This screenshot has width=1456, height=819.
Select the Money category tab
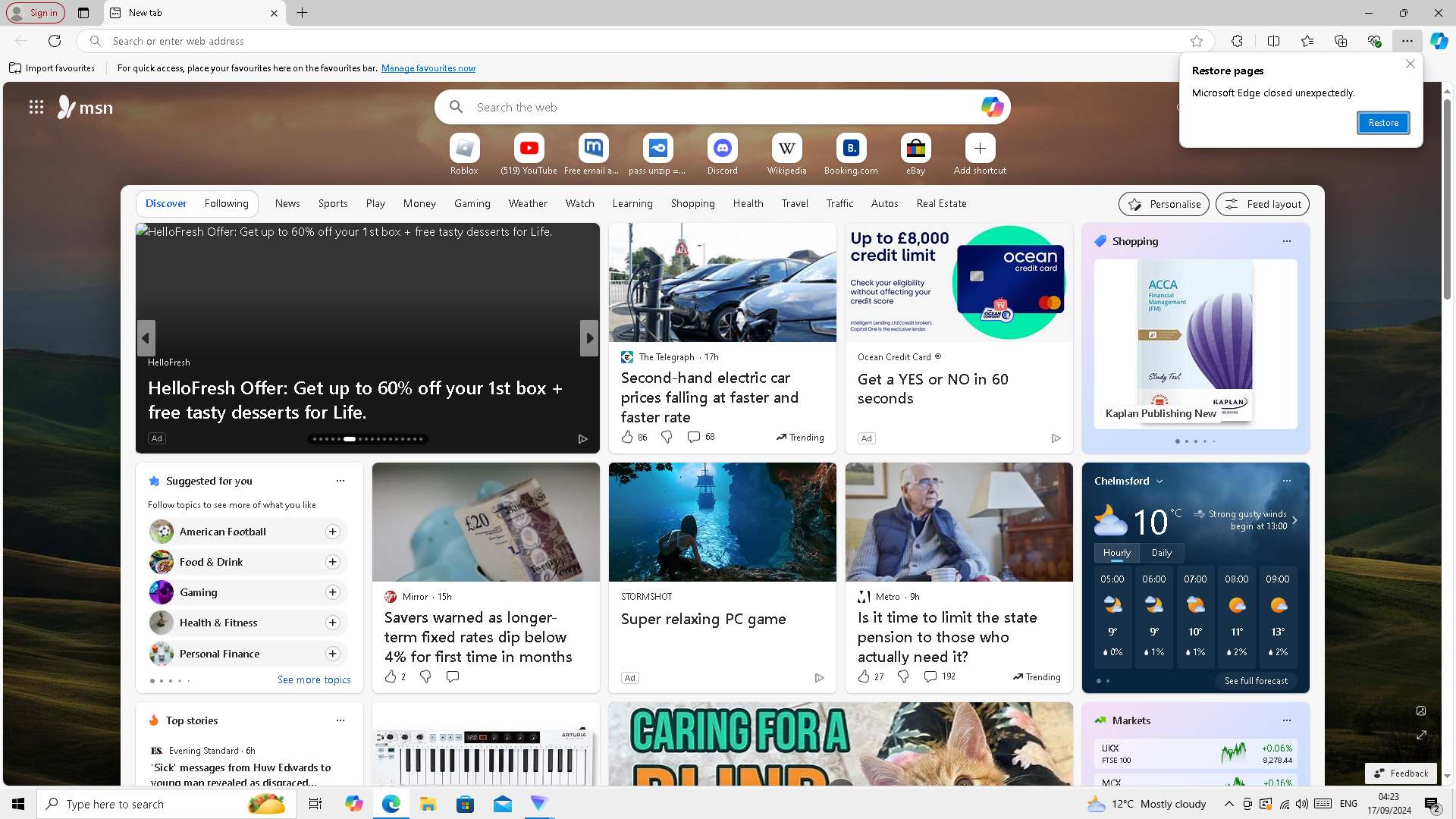[x=419, y=203]
